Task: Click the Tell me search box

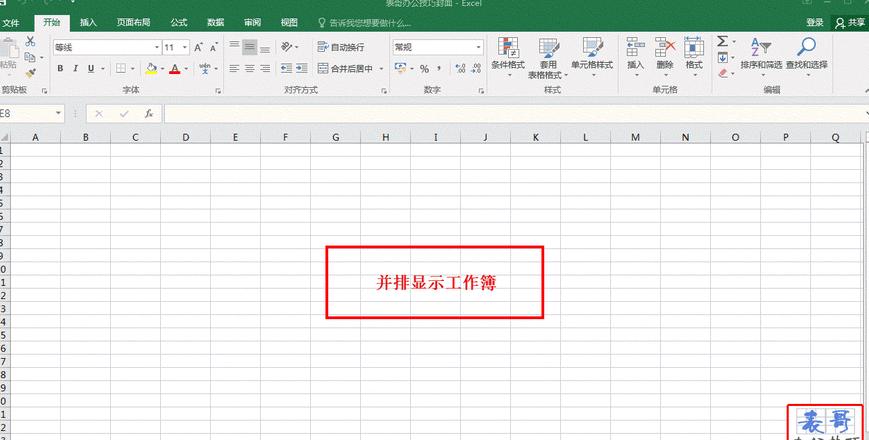Action: (x=365, y=23)
